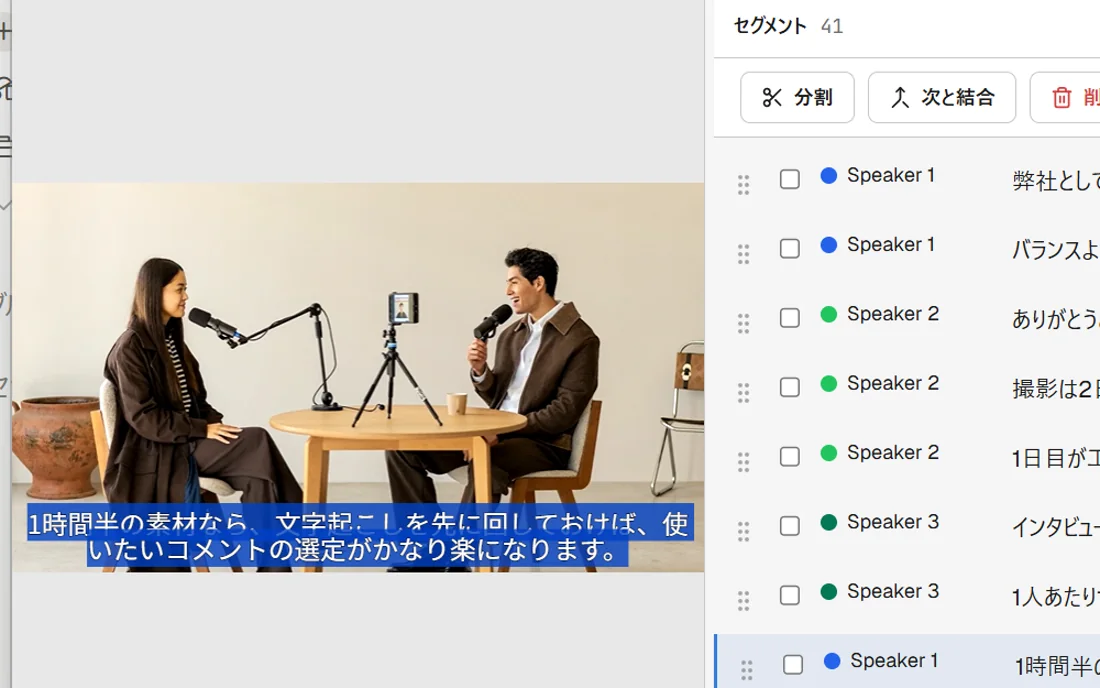
Task: Click drag handle of highlighted 1時間半 row
Action: coord(746,670)
